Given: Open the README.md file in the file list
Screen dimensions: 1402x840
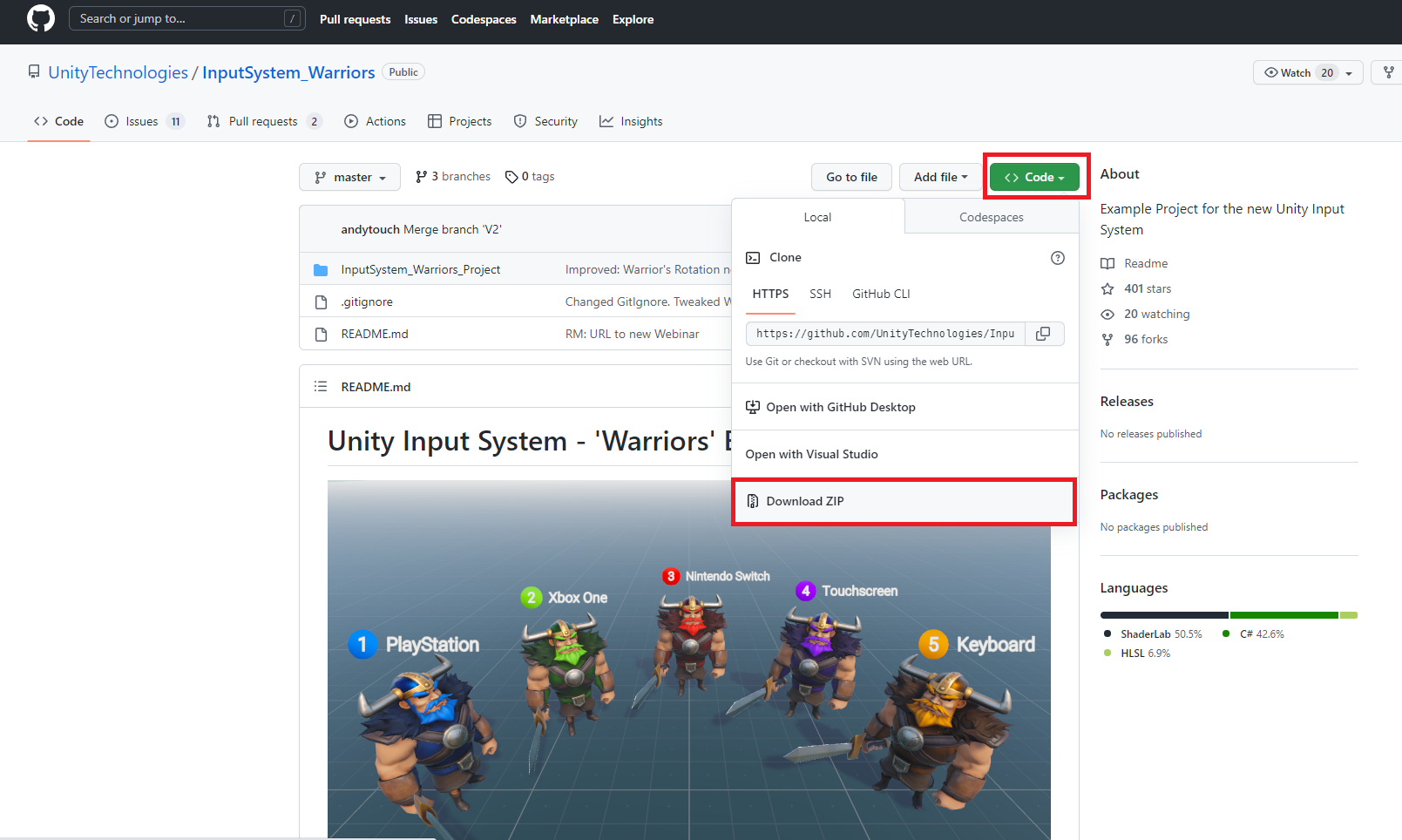Looking at the screenshot, I should [375, 334].
